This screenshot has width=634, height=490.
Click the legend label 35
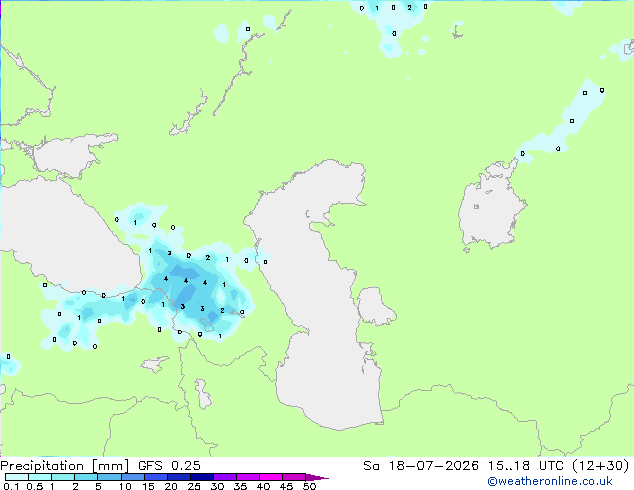coord(240,486)
